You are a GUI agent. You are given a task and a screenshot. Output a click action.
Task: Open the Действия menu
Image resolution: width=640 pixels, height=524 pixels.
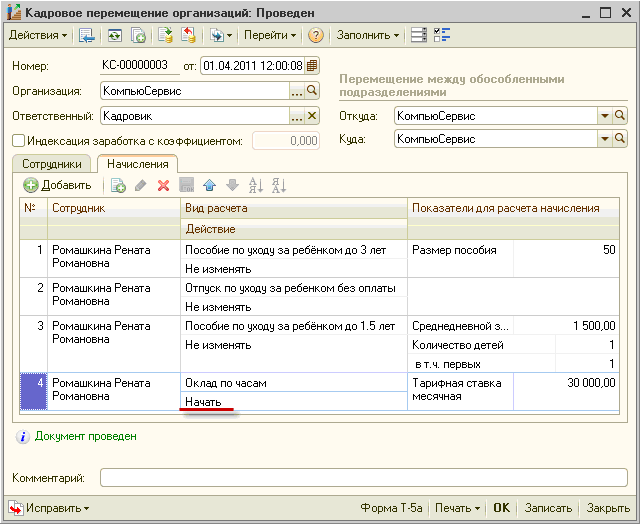tap(38, 36)
